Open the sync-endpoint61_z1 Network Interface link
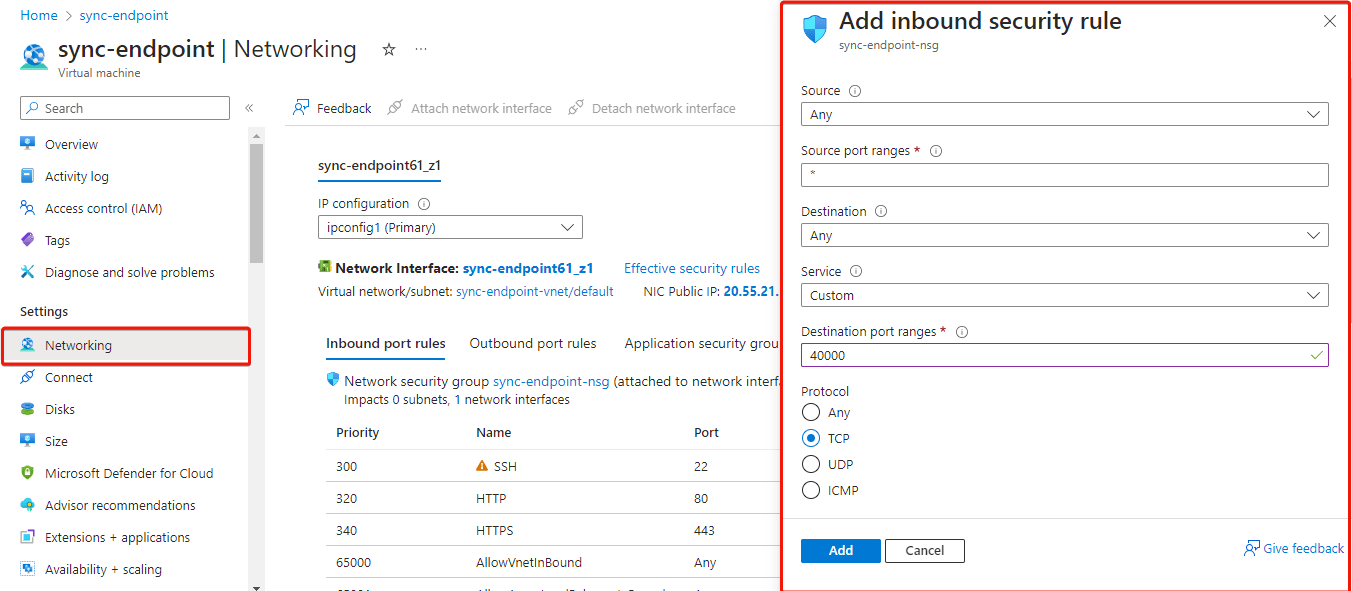This screenshot has width=1352, height=591. 528,268
